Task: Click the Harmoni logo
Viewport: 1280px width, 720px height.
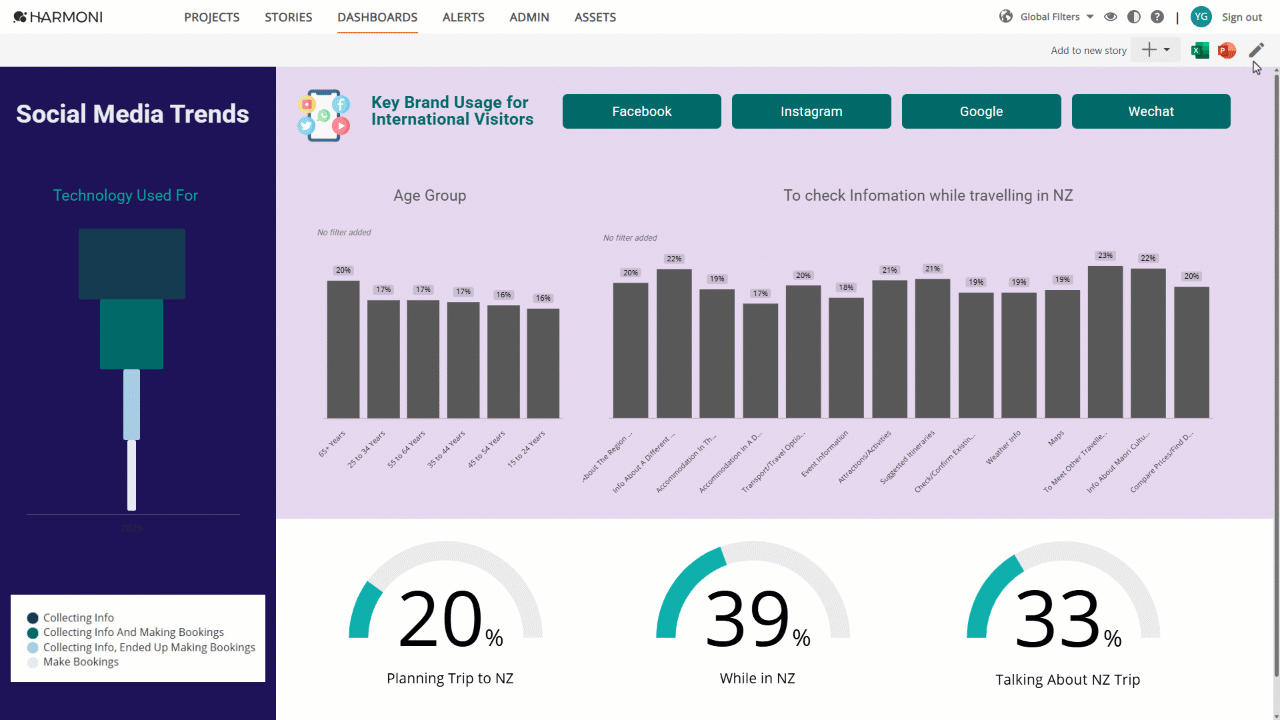Action: tap(58, 17)
